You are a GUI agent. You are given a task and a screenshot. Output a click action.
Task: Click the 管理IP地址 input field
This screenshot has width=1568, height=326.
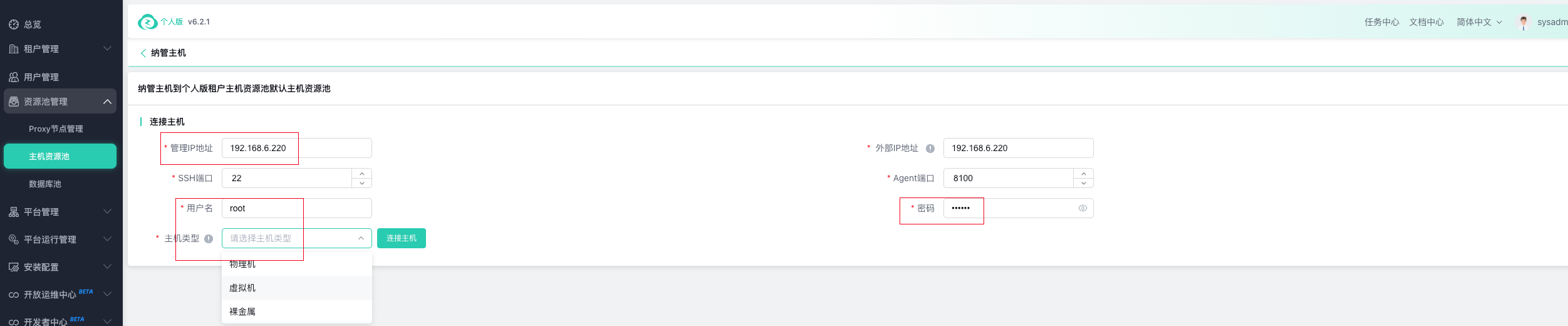point(297,148)
